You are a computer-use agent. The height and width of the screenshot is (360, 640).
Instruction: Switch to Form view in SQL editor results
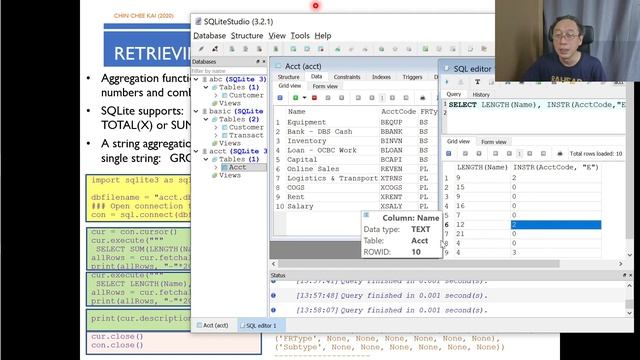point(493,142)
